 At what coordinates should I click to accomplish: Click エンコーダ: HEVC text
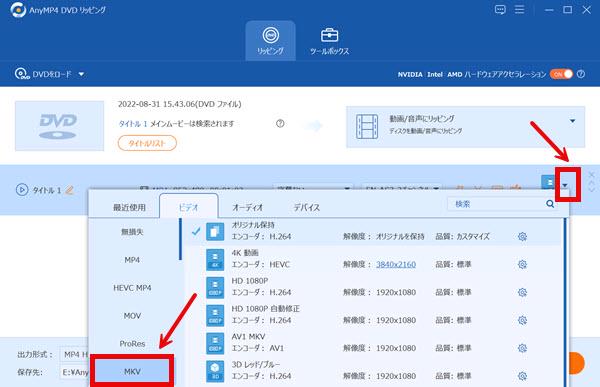[261, 265]
